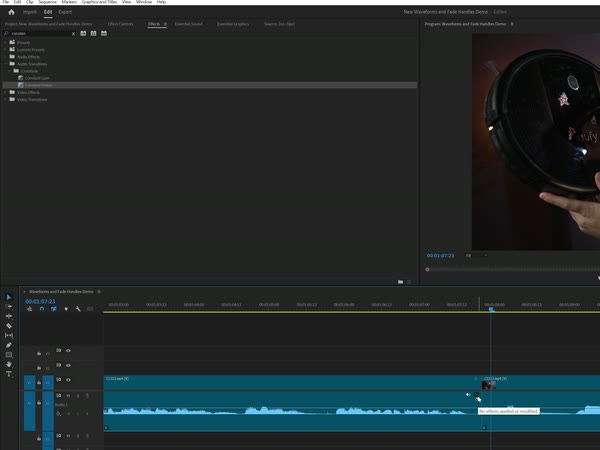The image size is (600, 450).
Task: Click the timeline playhead position timecode
Action: 40,302
